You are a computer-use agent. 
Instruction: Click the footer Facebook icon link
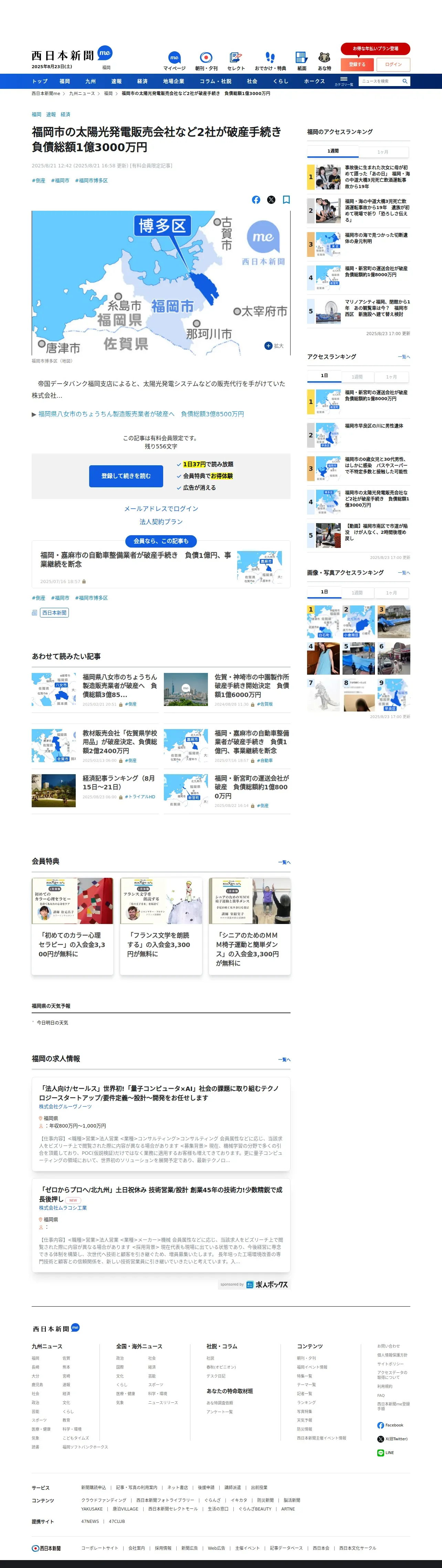(390, 1425)
